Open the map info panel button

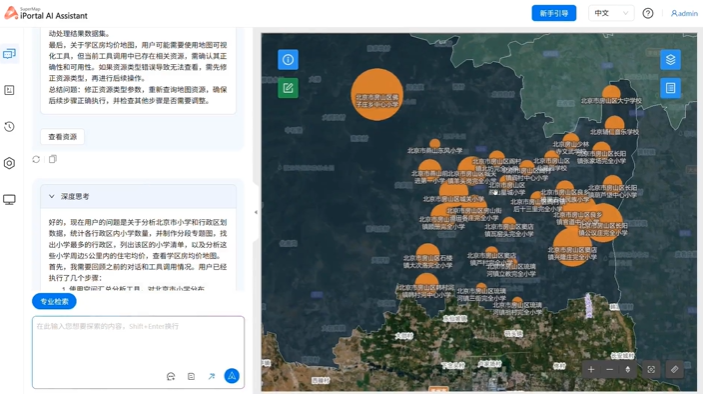tap(288, 59)
